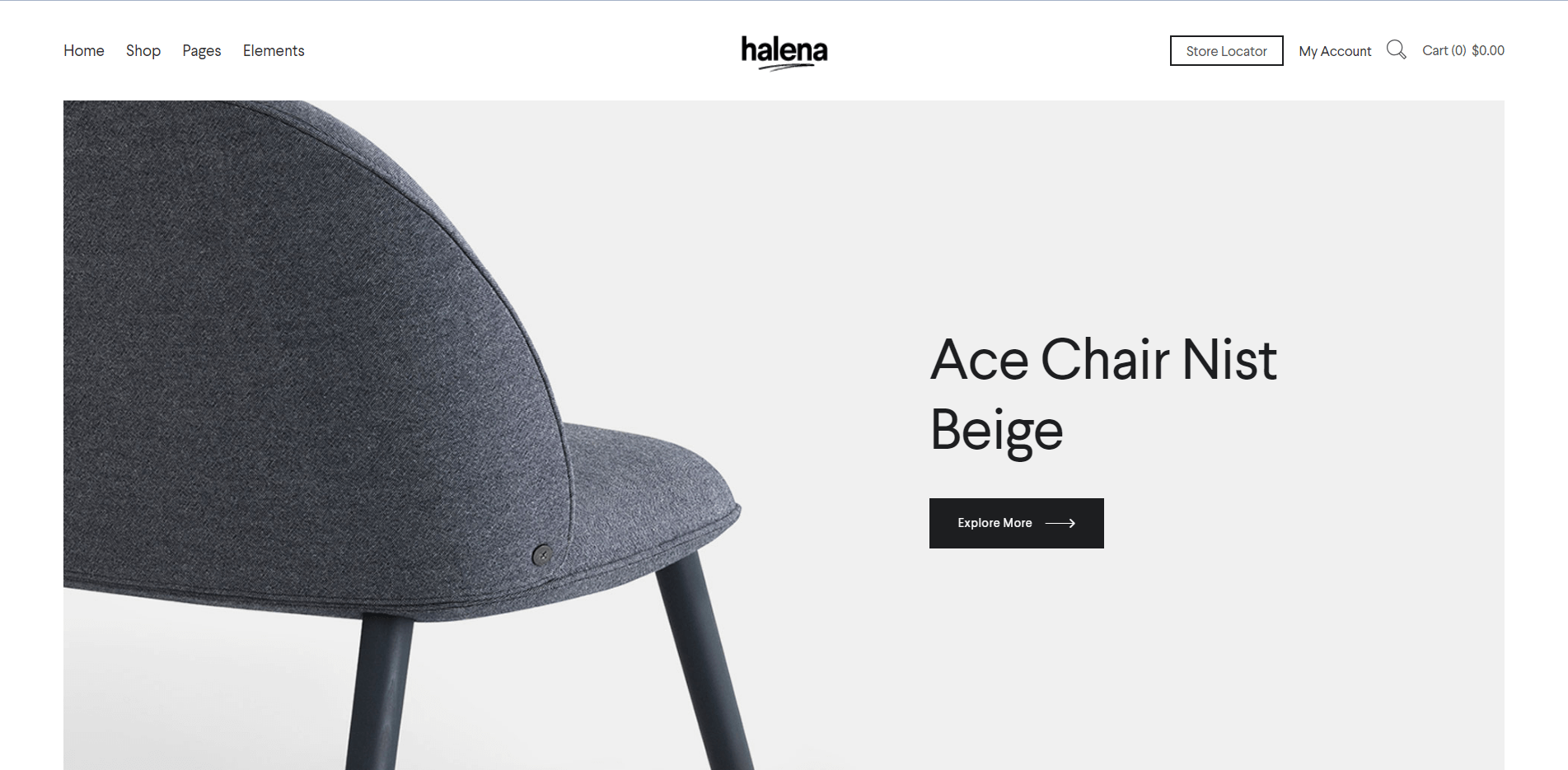Click the gray chair hero image
This screenshot has width=1568, height=770.
[x=402, y=435]
